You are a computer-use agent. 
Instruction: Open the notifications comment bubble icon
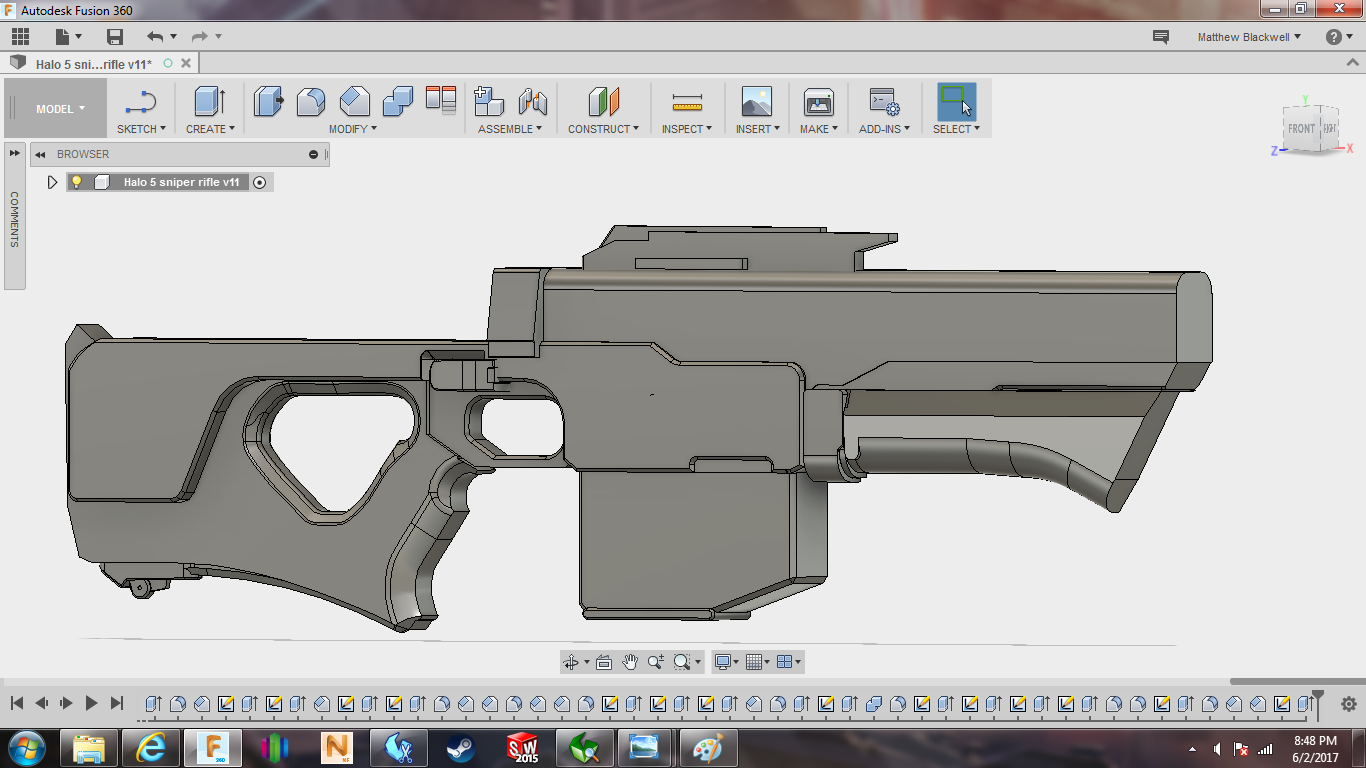(1161, 37)
